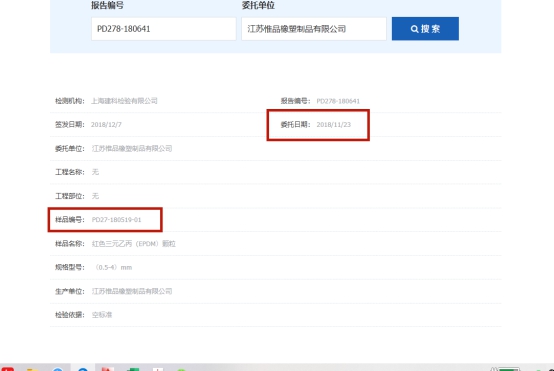Click the 规格型号 field label

pyautogui.click(x=70, y=267)
